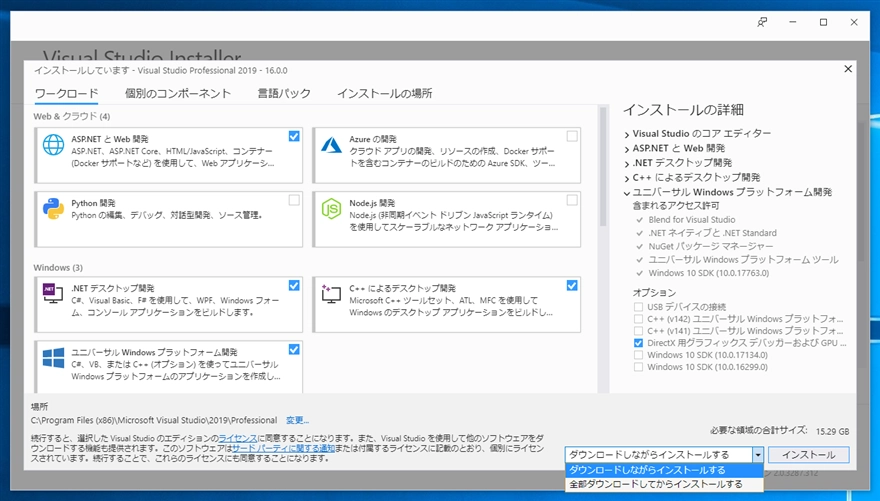Click the Windows (3) section heading

point(58,268)
